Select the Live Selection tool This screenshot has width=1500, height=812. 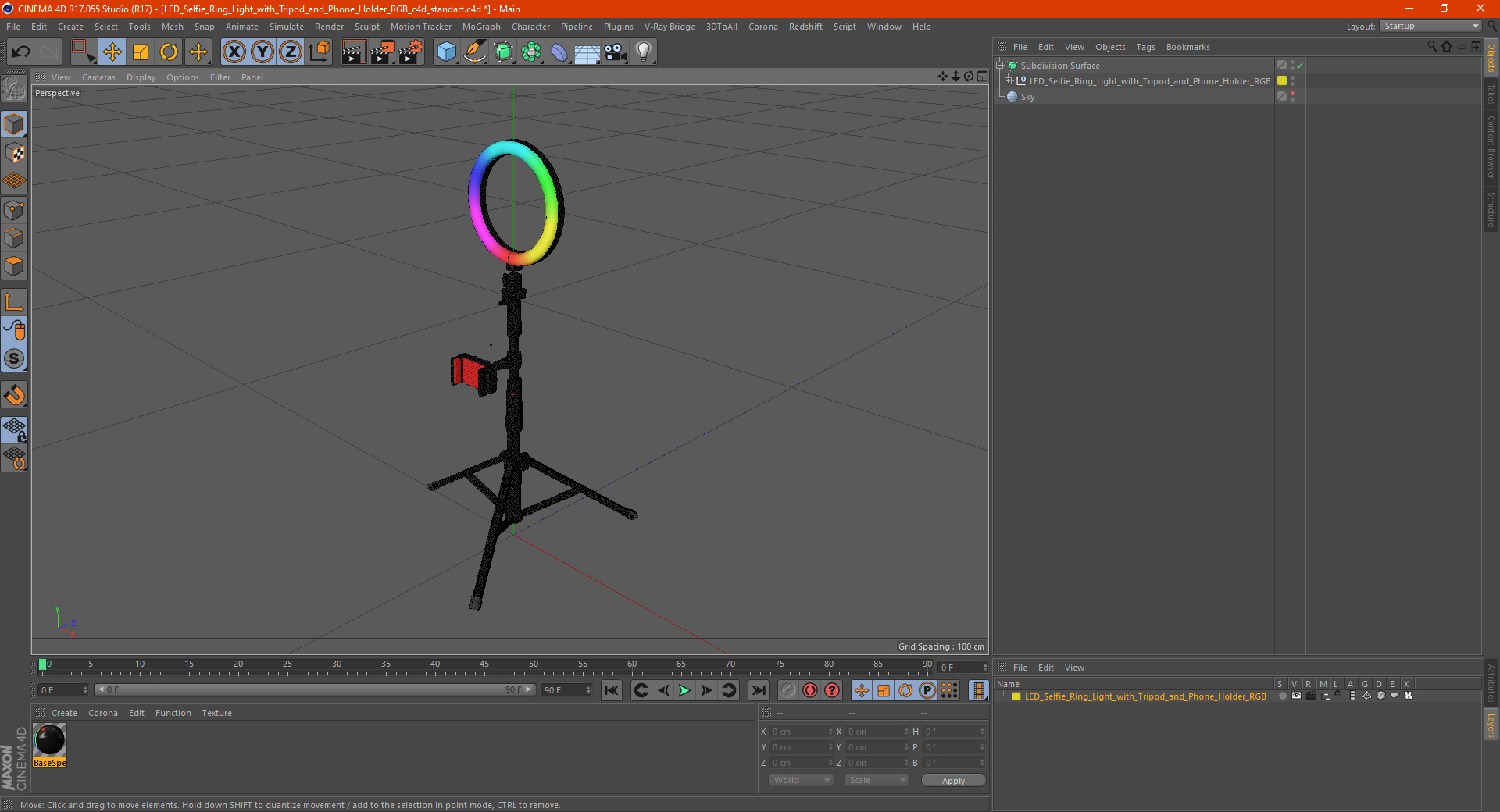83,52
